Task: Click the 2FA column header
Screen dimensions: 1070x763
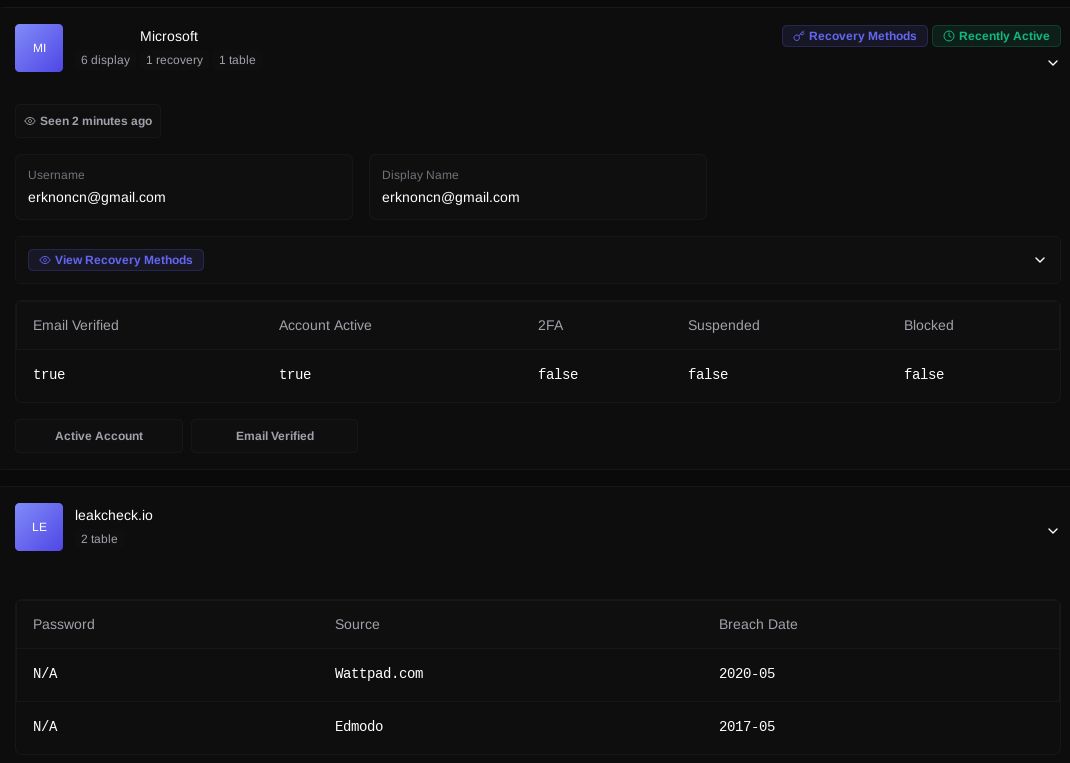Action: (x=551, y=326)
